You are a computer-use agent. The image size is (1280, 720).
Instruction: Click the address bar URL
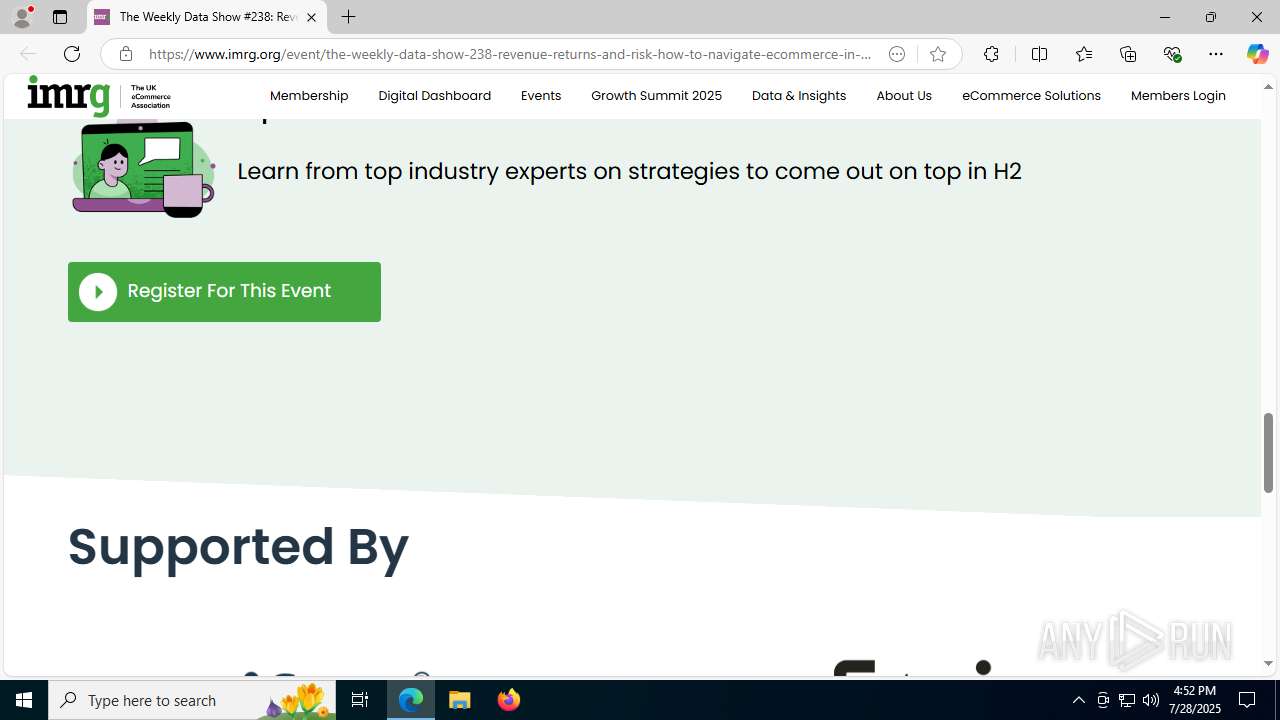[x=510, y=54]
